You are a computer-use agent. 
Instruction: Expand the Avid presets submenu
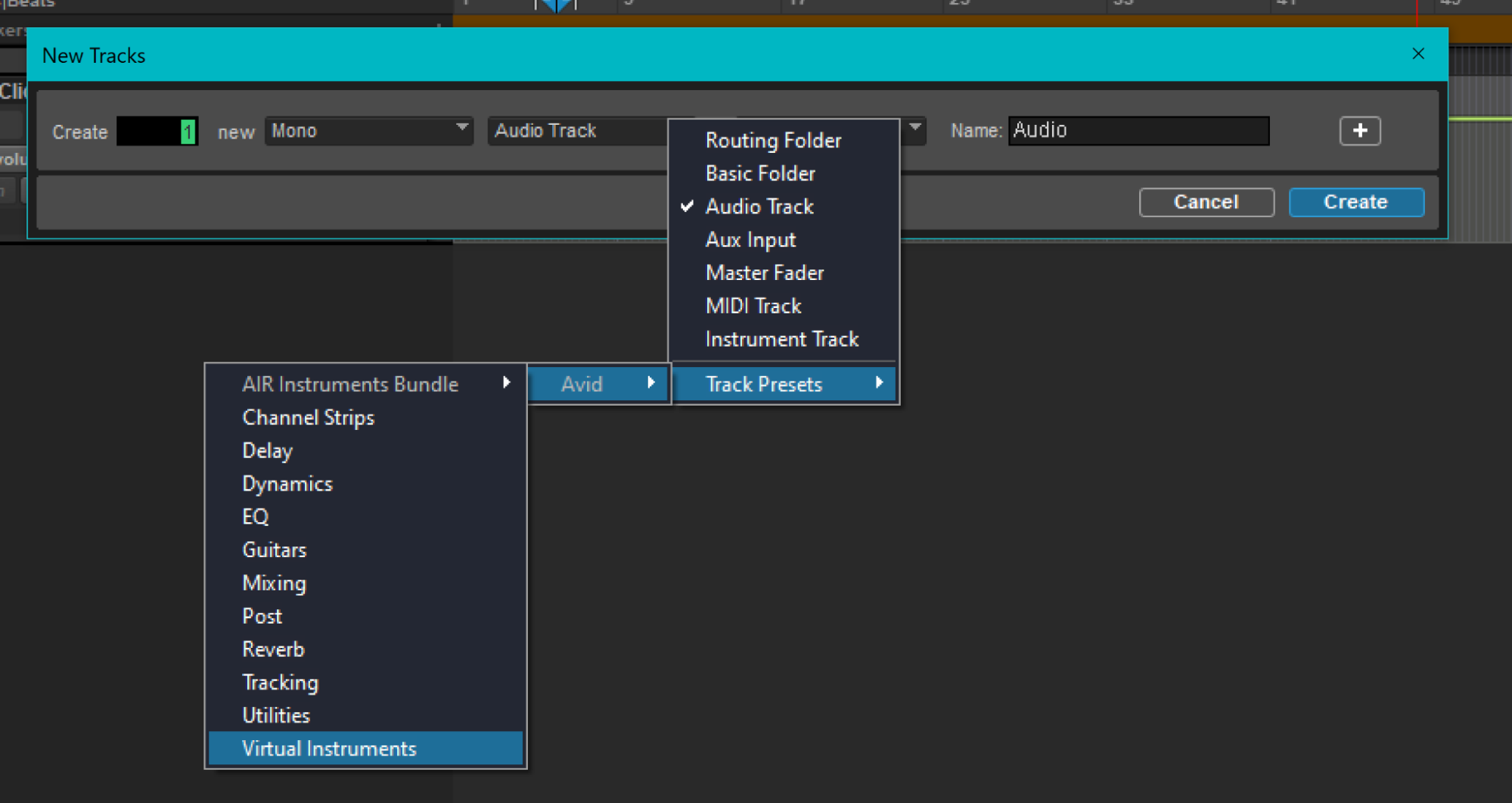598,384
